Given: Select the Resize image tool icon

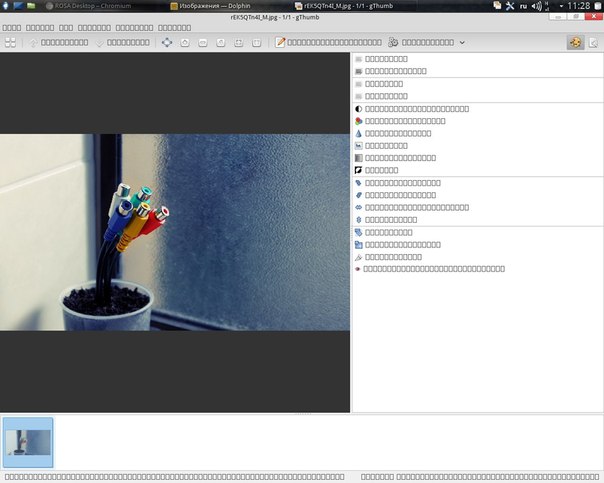Looking at the screenshot, I should tap(398, 245).
